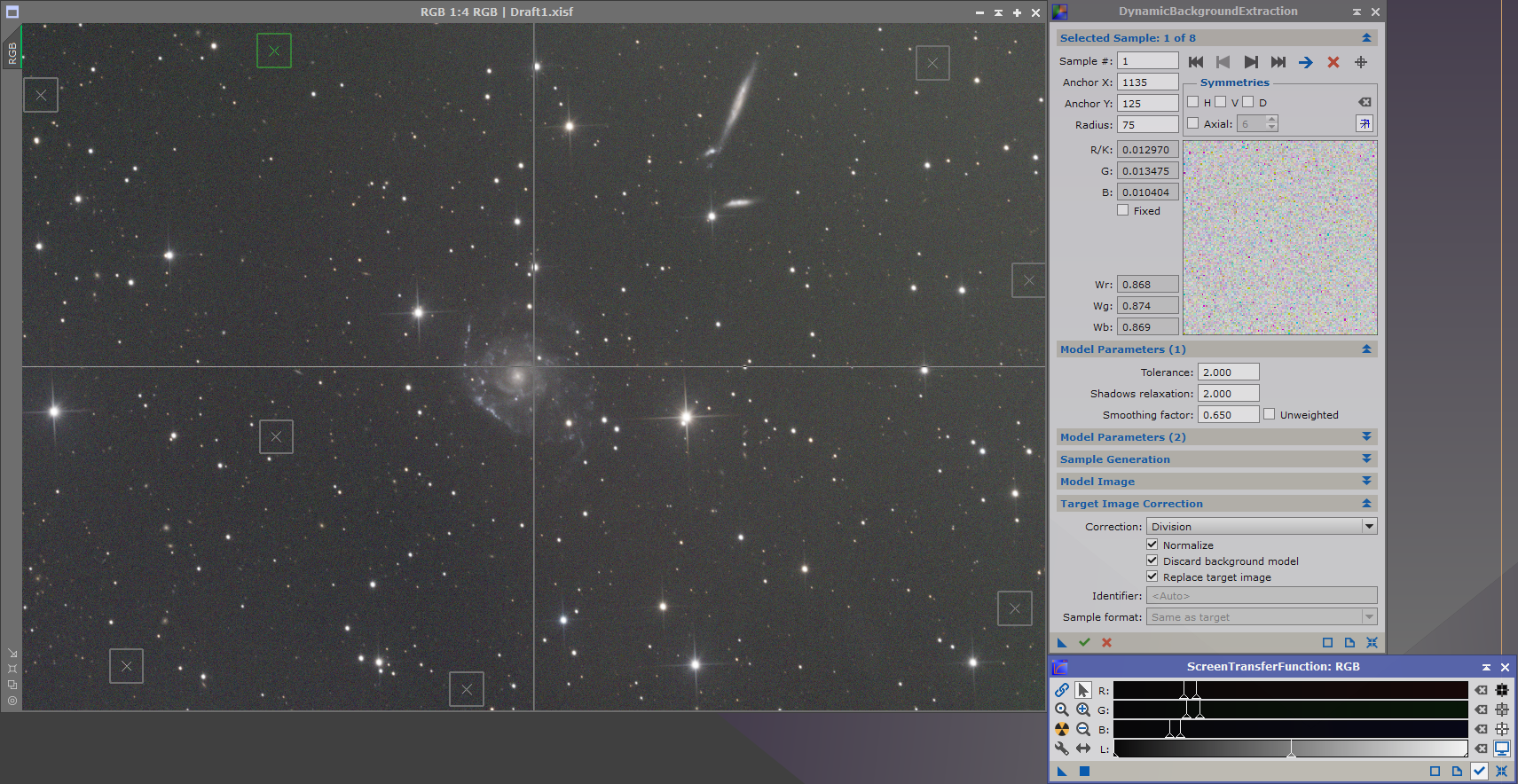Toggle Discard background model option
The height and width of the screenshot is (784, 1518).
(x=1152, y=561)
